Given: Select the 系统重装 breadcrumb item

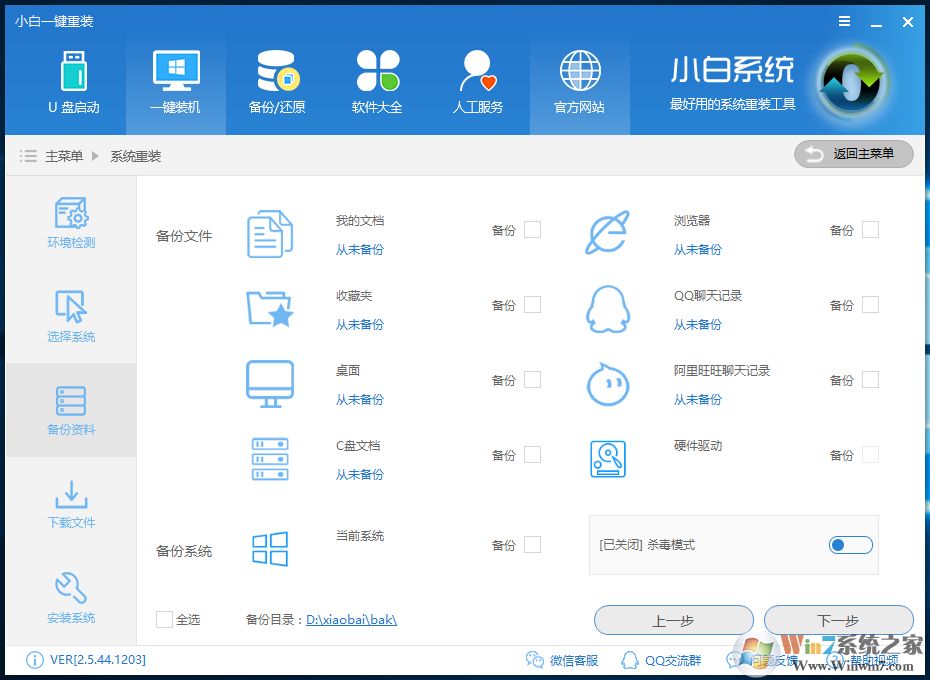Looking at the screenshot, I should tap(137, 156).
